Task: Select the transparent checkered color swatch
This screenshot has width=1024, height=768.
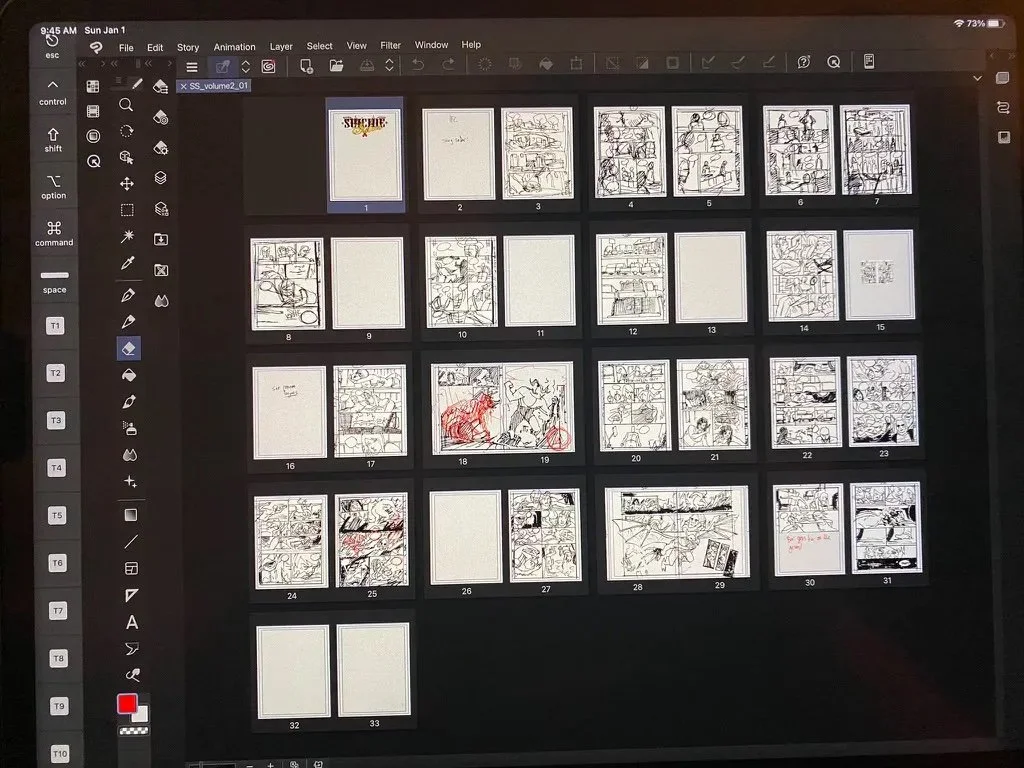Action: click(133, 731)
